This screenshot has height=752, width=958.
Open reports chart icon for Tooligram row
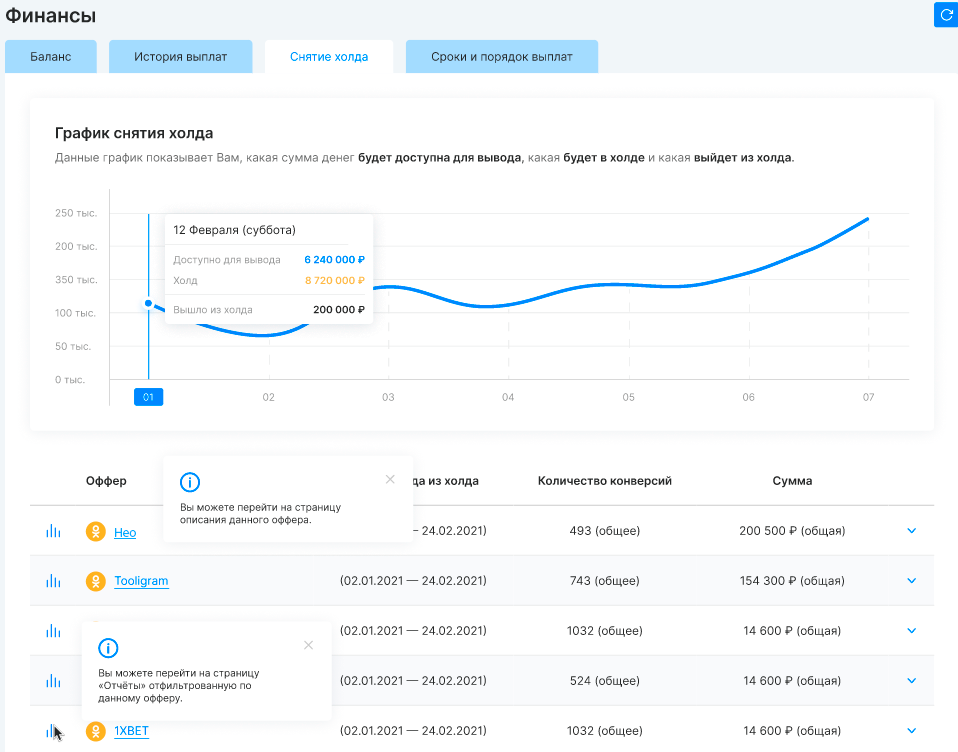click(x=53, y=581)
